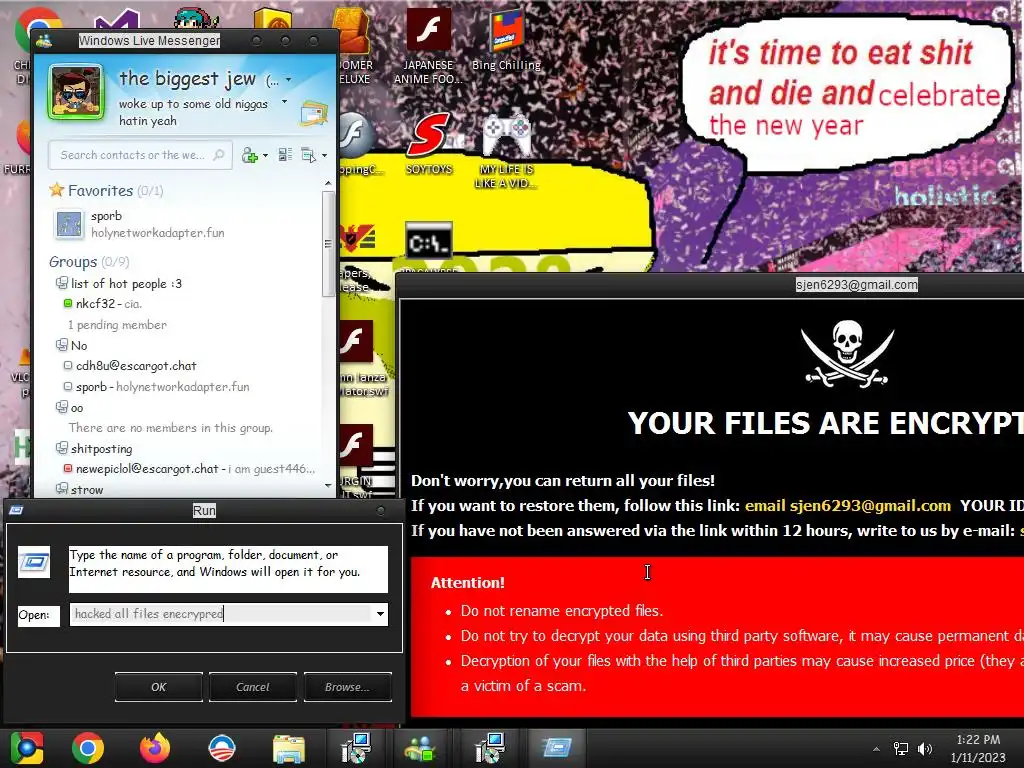
Task: Open the Bing Chilling desktop icon
Action: (506, 39)
